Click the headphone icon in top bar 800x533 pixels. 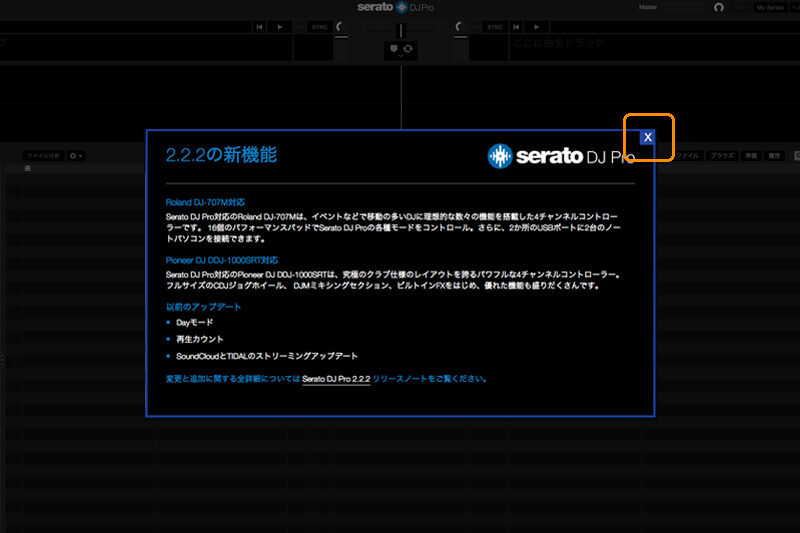(719, 7)
